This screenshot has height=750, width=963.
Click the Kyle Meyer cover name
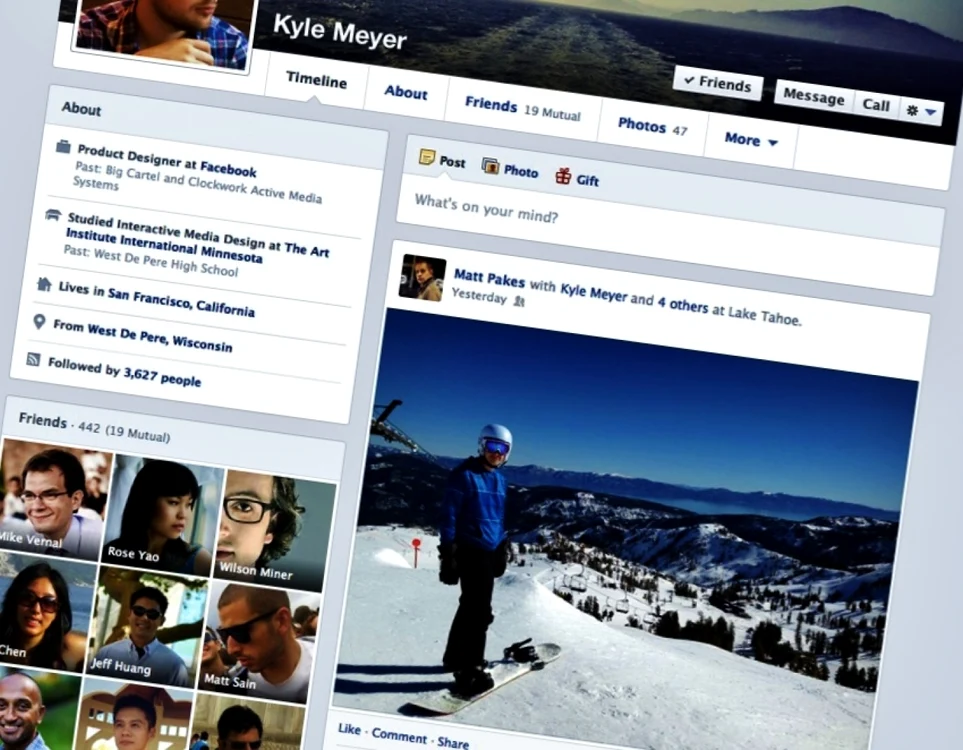[x=340, y=32]
